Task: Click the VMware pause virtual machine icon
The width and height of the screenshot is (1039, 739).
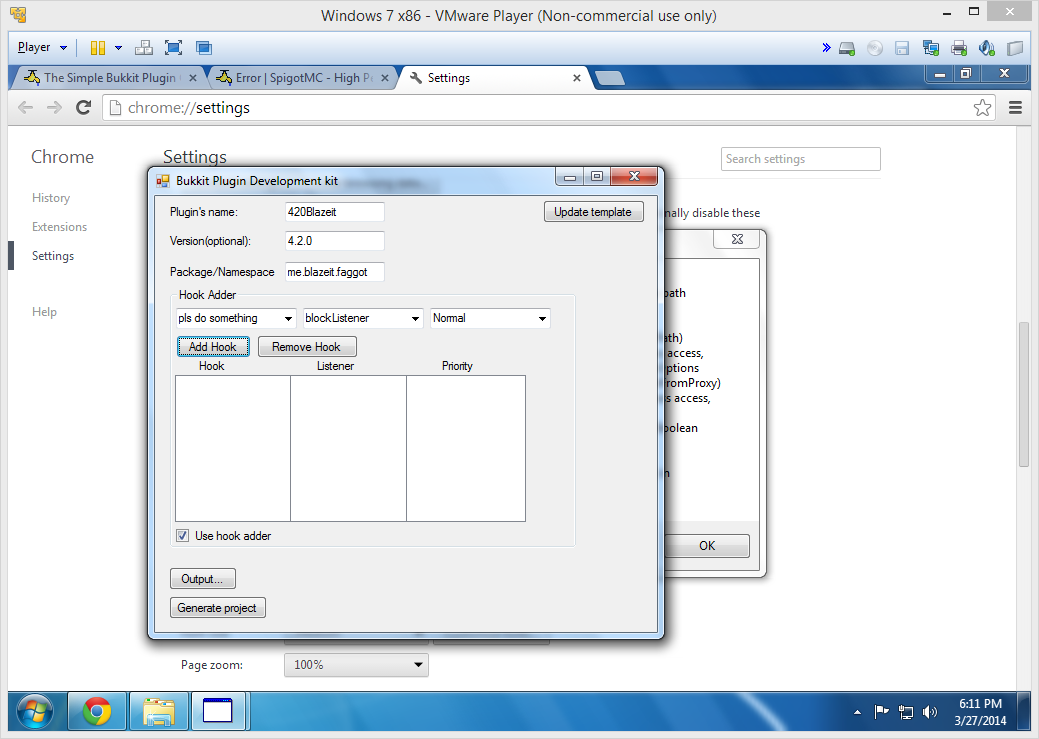Action: pos(98,47)
